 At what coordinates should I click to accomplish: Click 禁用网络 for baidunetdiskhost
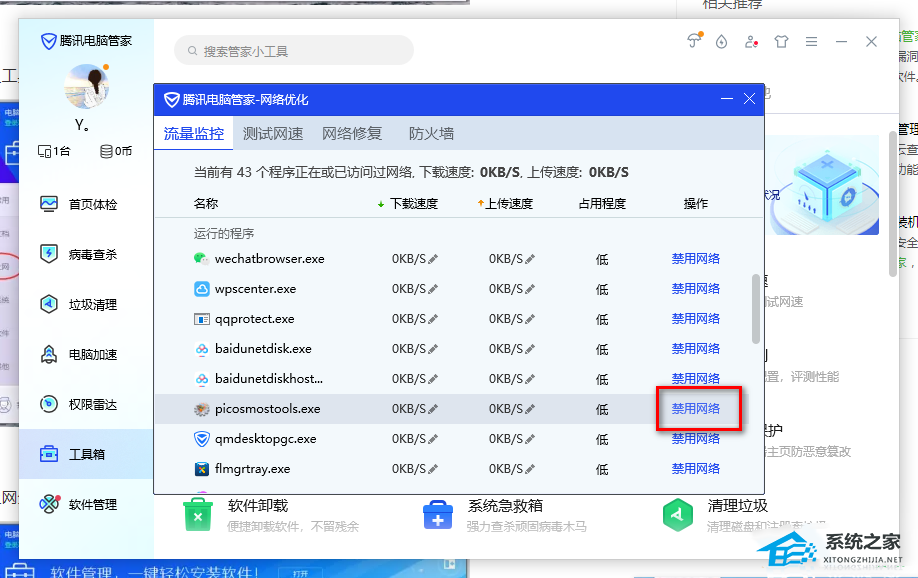(696, 378)
